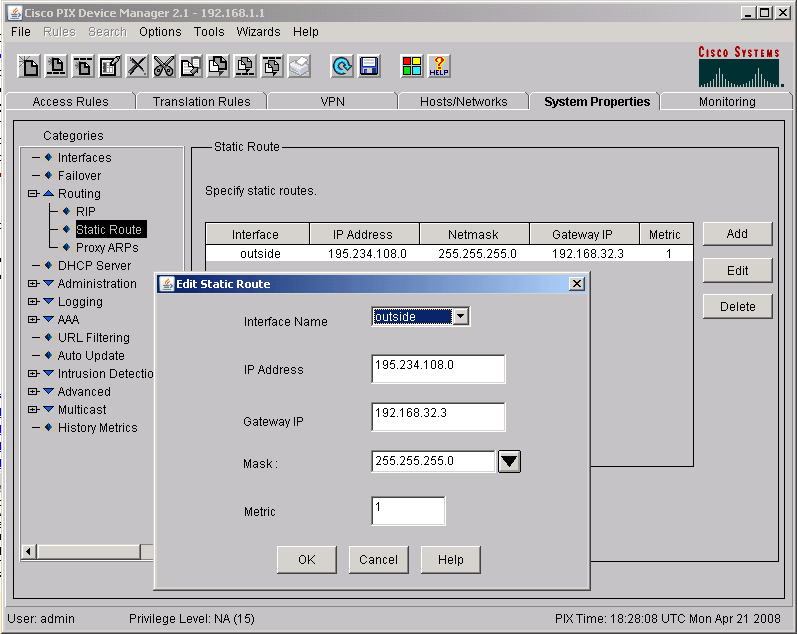The height and width of the screenshot is (634, 797).
Task: Click Cancel in Edit Static Route
Action: click(x=379, y=560)
